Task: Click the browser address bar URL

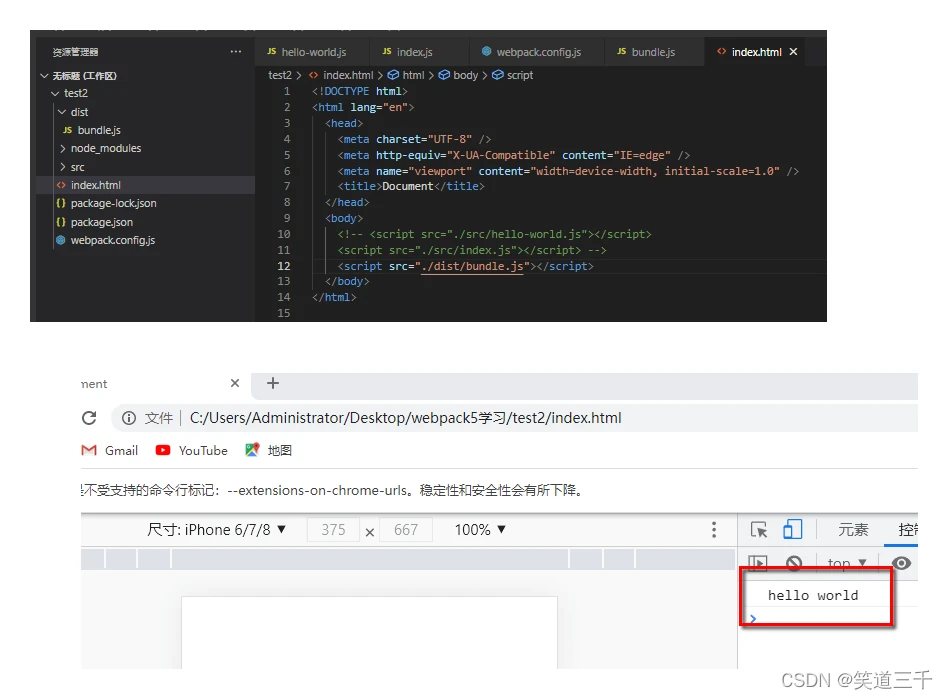Action: pyautogui.click(x=406, y=418)
